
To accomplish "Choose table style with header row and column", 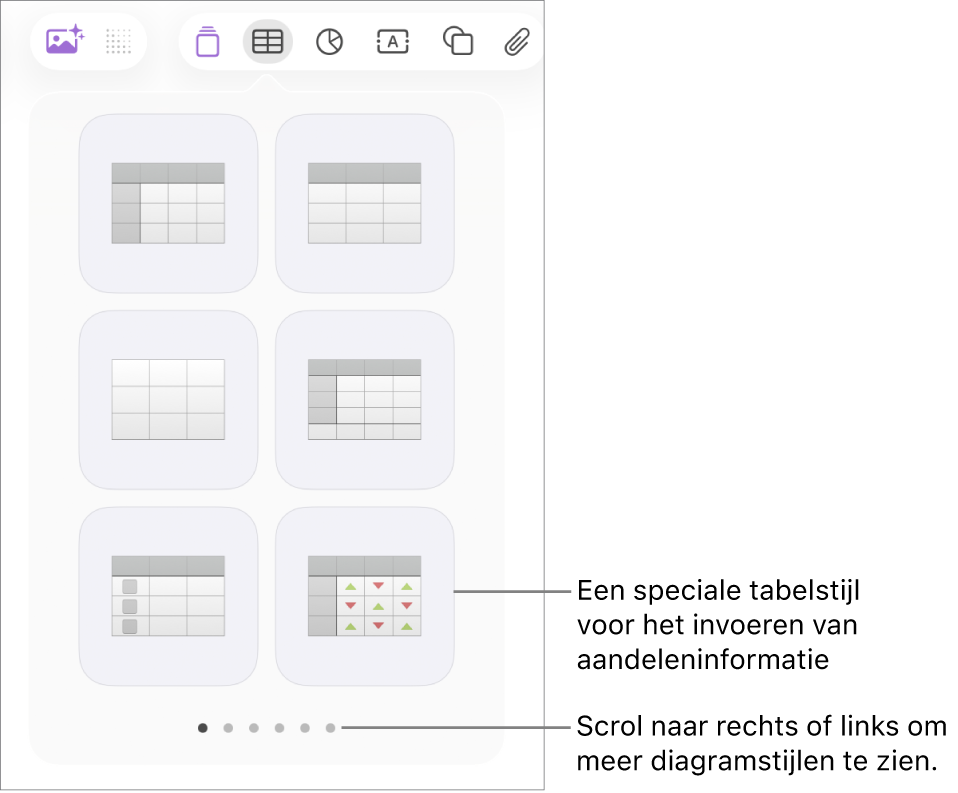I will [x=168, y=203].
